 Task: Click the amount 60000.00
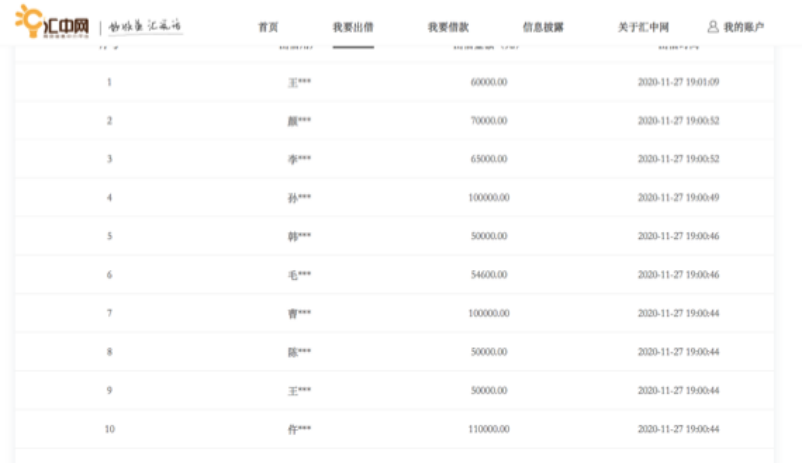(x=489, y=82)
